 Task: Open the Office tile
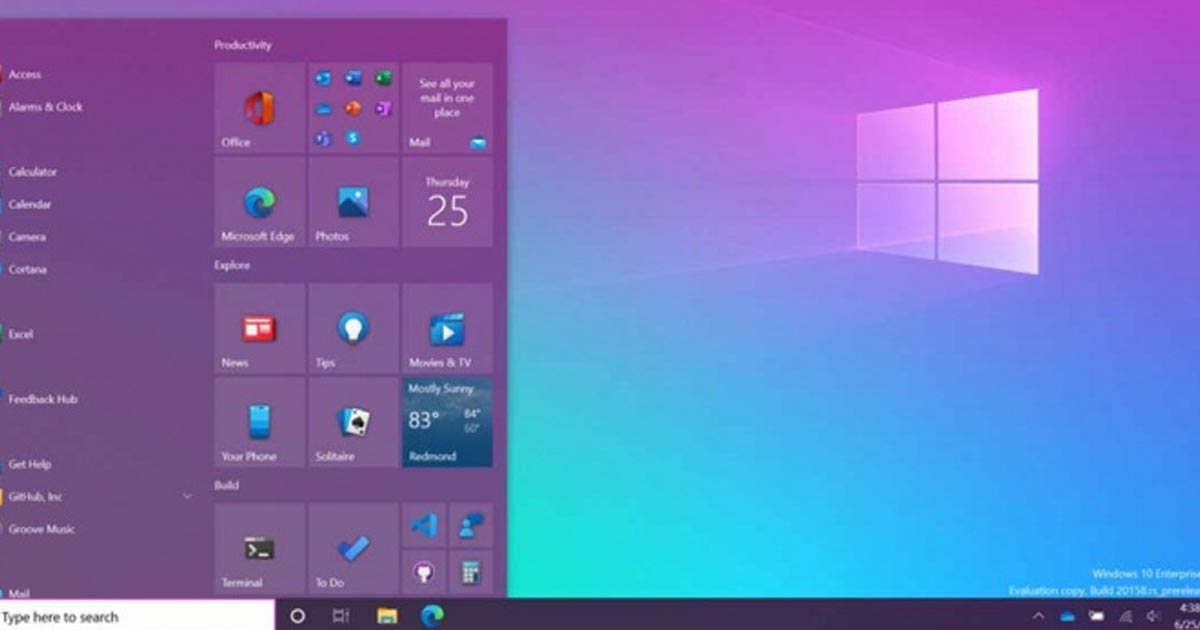259,108
